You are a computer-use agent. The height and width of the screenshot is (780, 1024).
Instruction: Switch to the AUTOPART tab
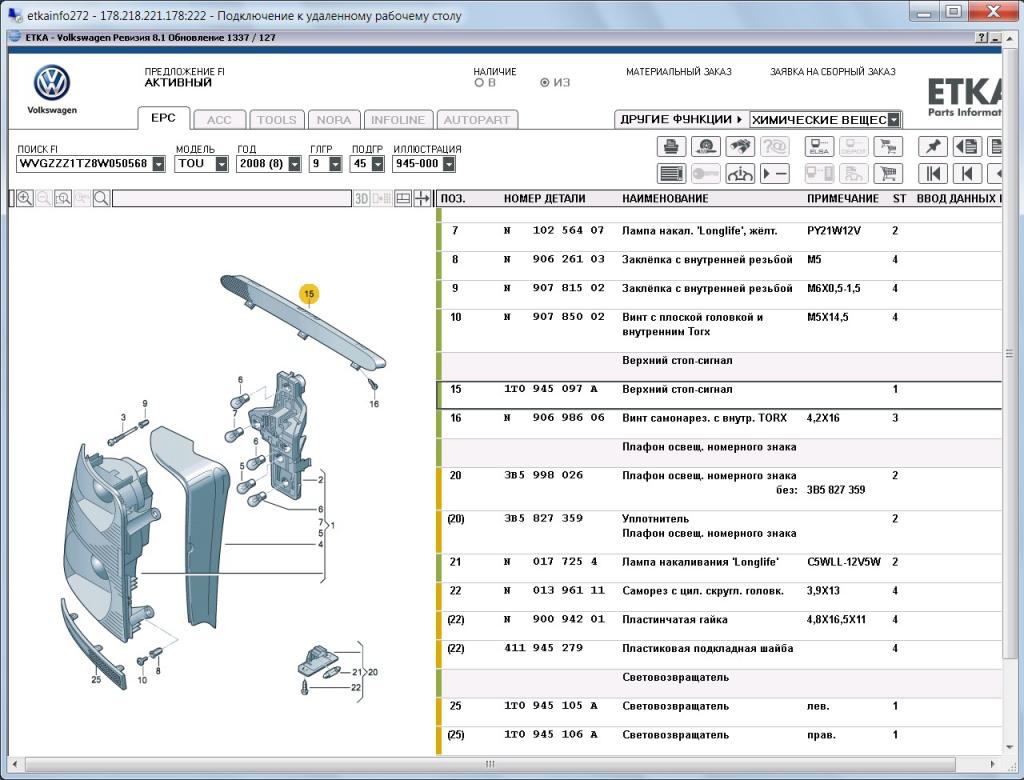[477, 120]
